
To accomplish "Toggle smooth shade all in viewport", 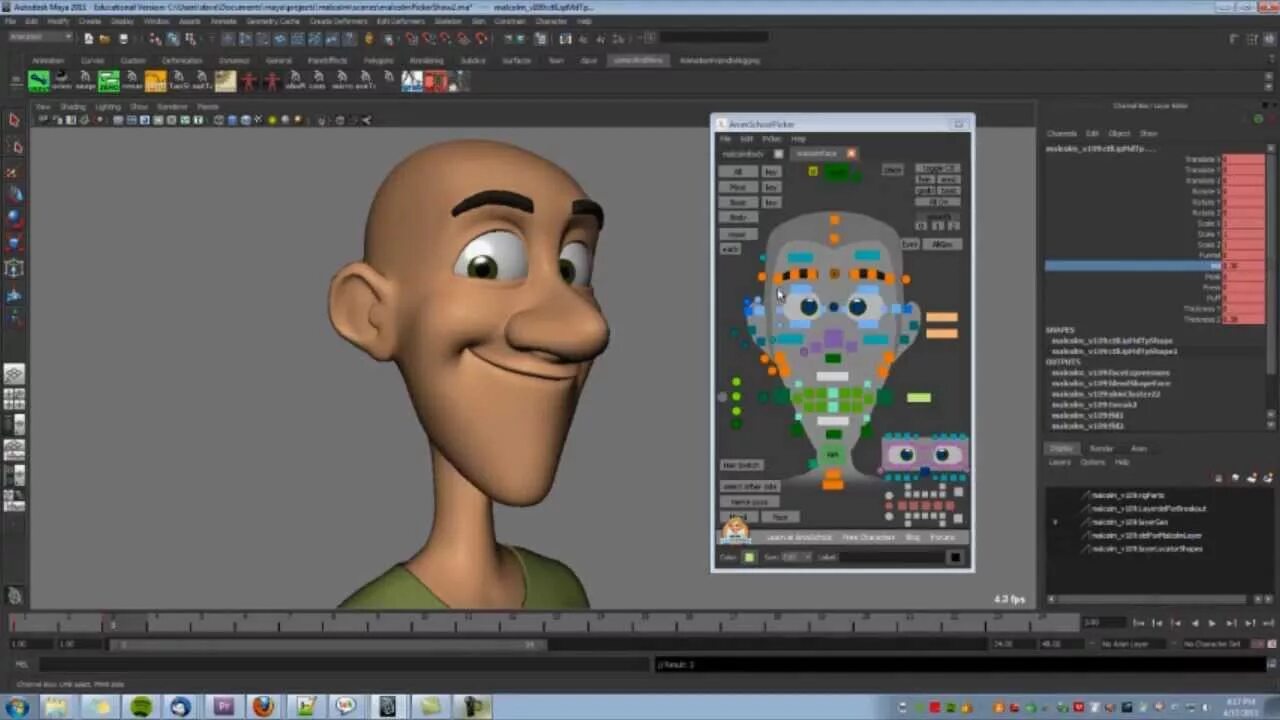I will 232,120.
